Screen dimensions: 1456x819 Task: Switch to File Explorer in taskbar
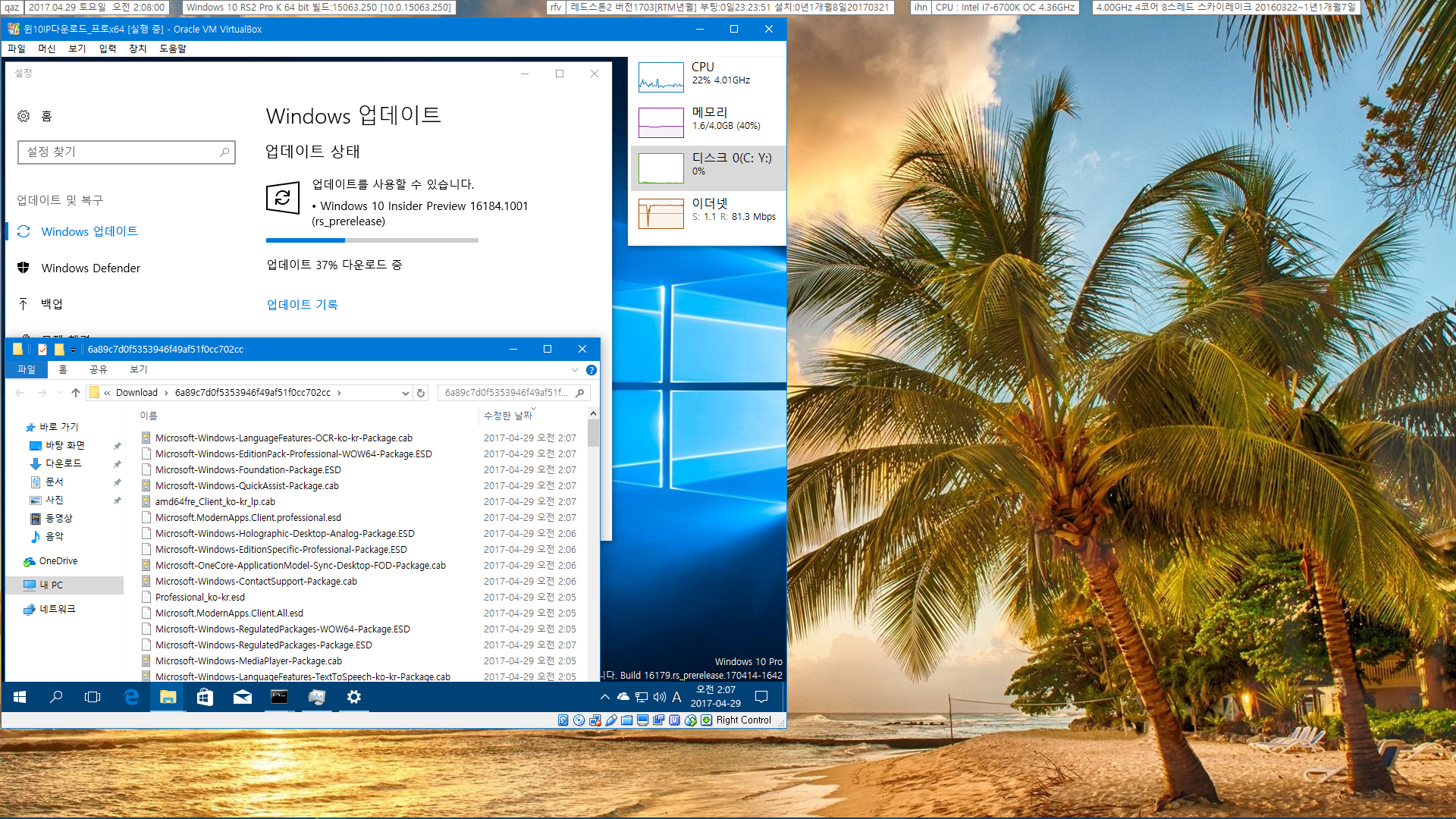[x=168, y=697]
